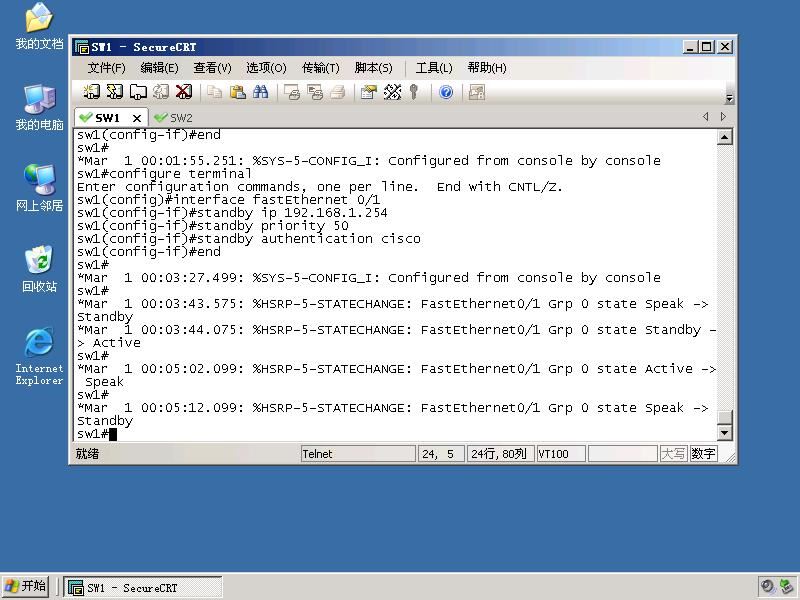Click the 大写 caps lock indicator
800x600 pixels.
pos(673,454)
